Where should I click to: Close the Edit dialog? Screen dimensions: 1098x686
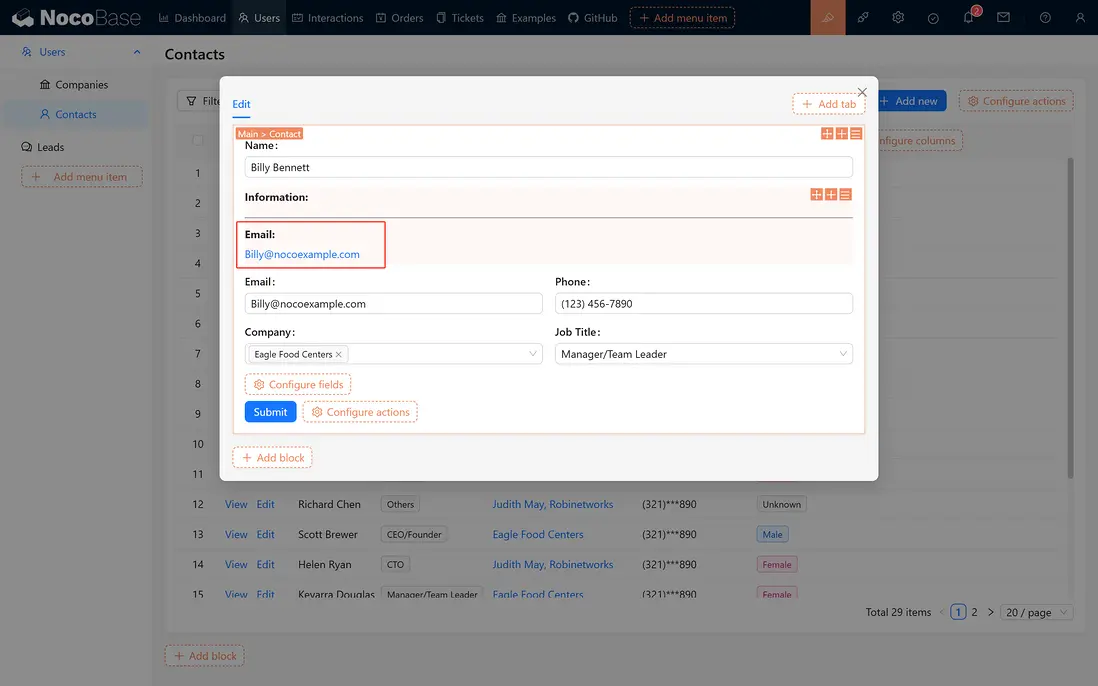click(862, 92)
